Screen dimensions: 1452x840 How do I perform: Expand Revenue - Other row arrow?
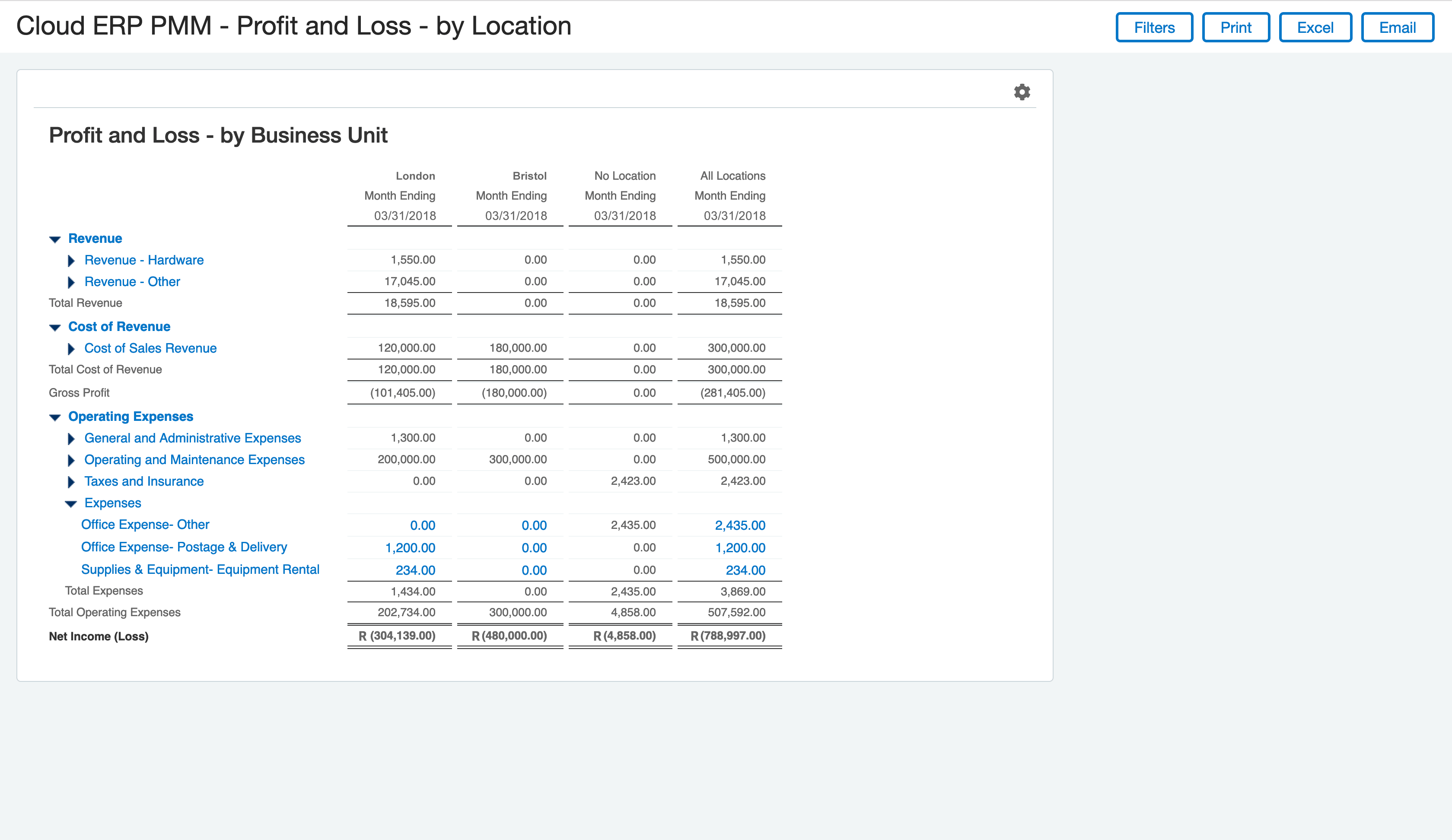point(71,282)
